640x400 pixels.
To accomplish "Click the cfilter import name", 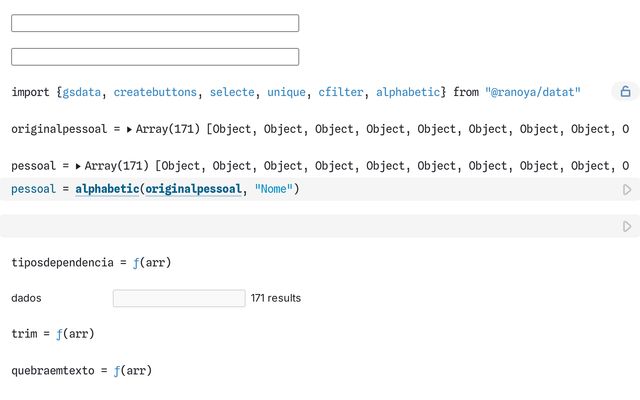I will point(341,92).
